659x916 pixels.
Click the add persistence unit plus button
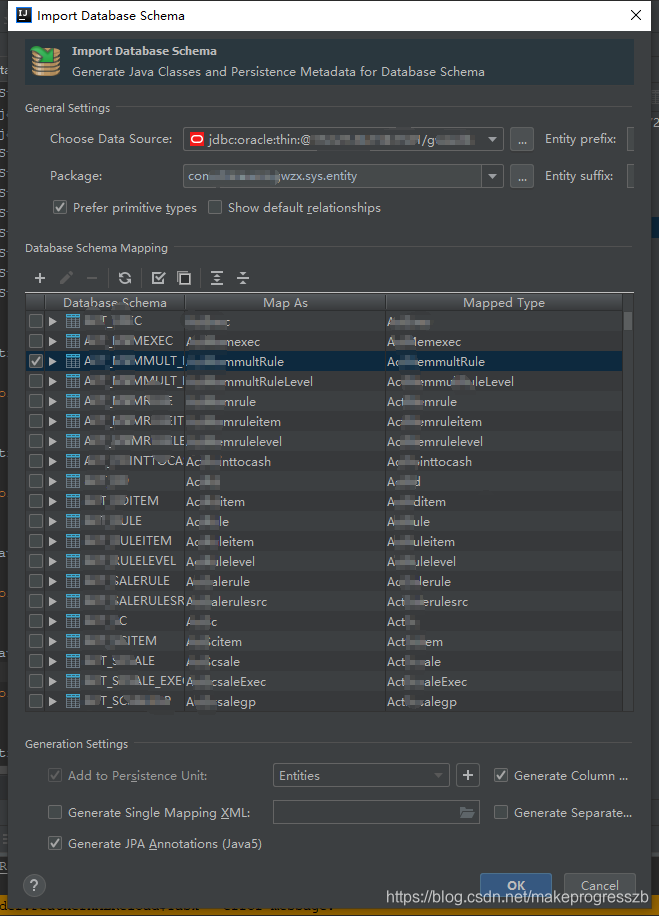pyautogui.click(x=467, y=775)
